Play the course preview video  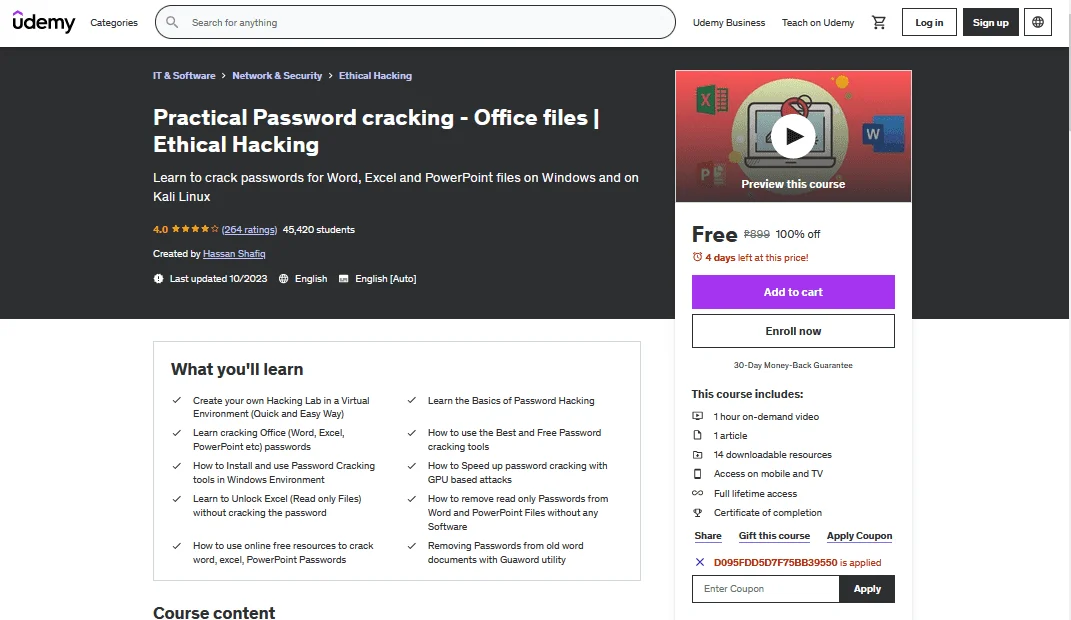tap(793, 136)
